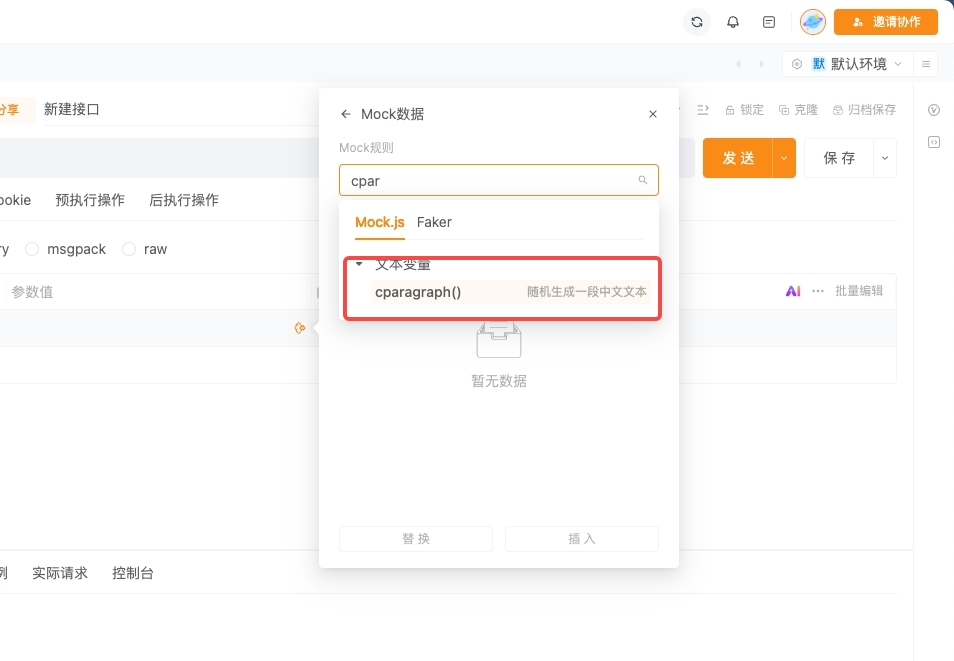954x661 pixels.
Task: Click the 插入 insert button
Action: (x=581, y=538)
